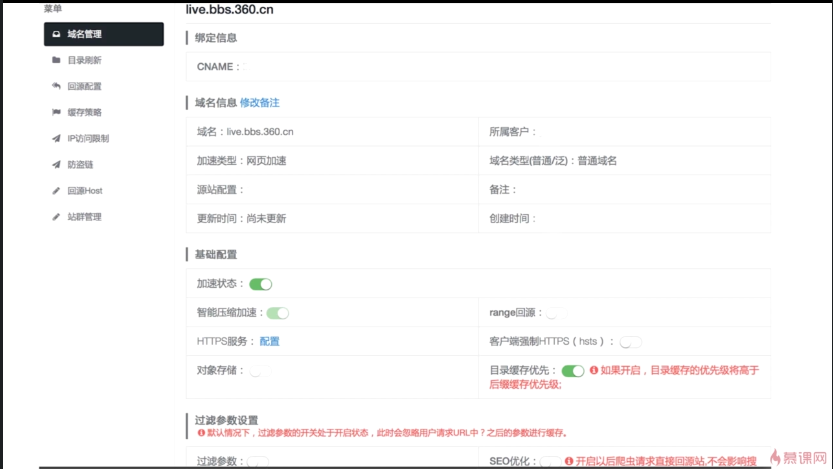Click the flag icon beside 缓存策略
This screenshot has width=833, height=469.
pos(56,112)
